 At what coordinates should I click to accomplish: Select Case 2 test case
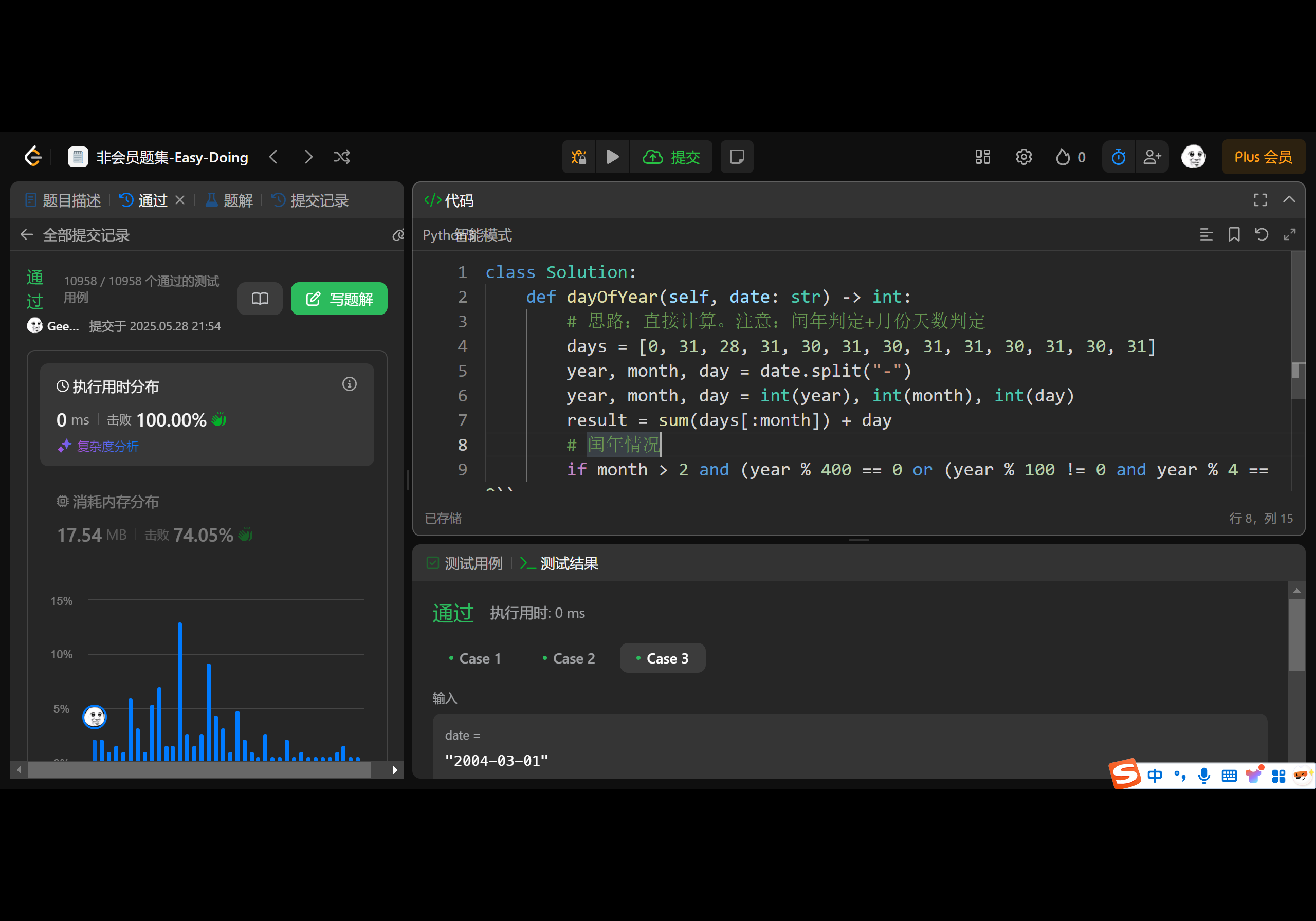[569, 658]
